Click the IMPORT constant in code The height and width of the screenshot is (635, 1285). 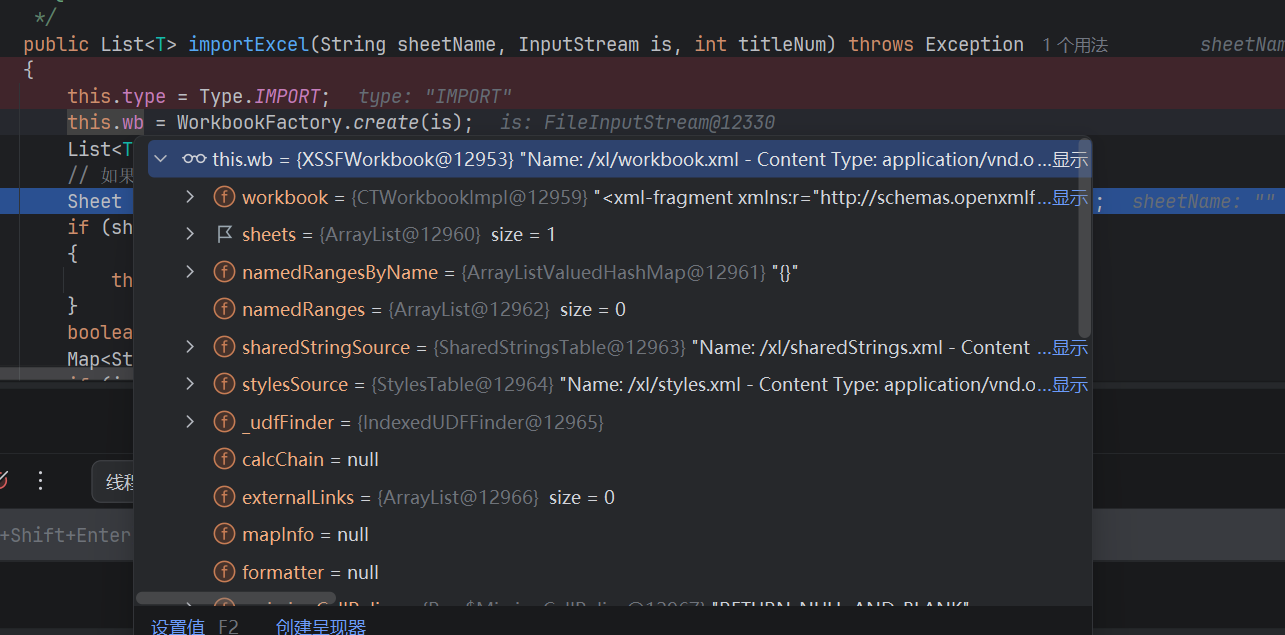287,96
